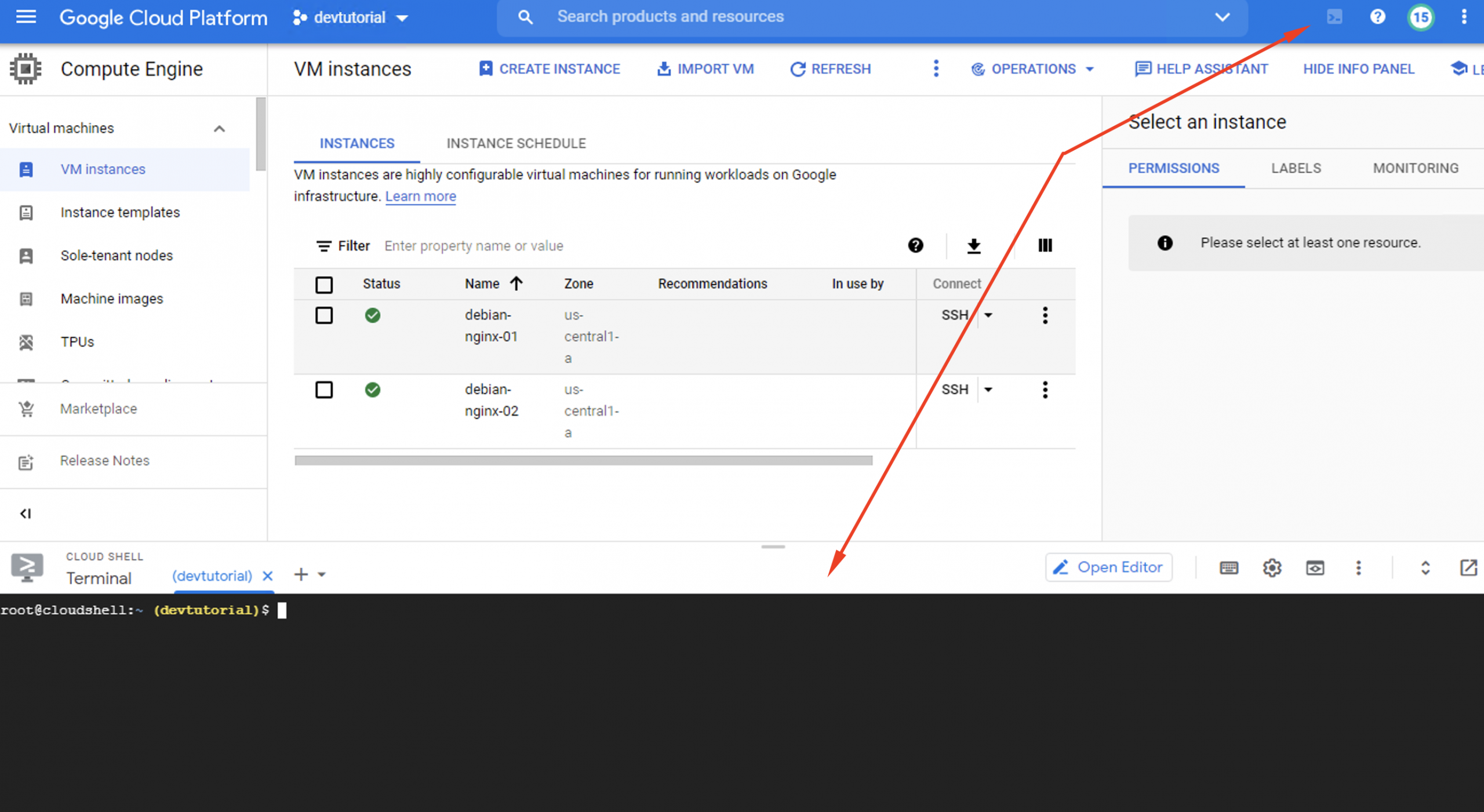Maximize or restore the Cloud Shell pane

pos(1425,567)
